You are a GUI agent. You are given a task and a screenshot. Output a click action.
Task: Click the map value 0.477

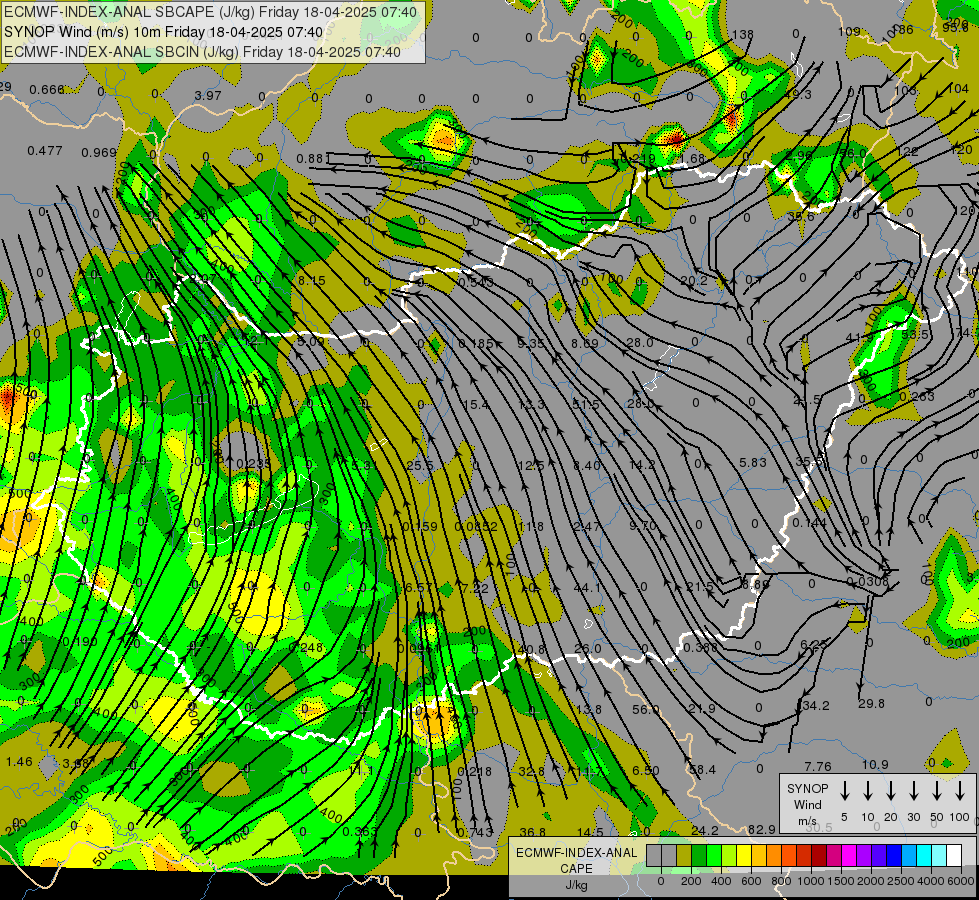click(x=45, y=151)
